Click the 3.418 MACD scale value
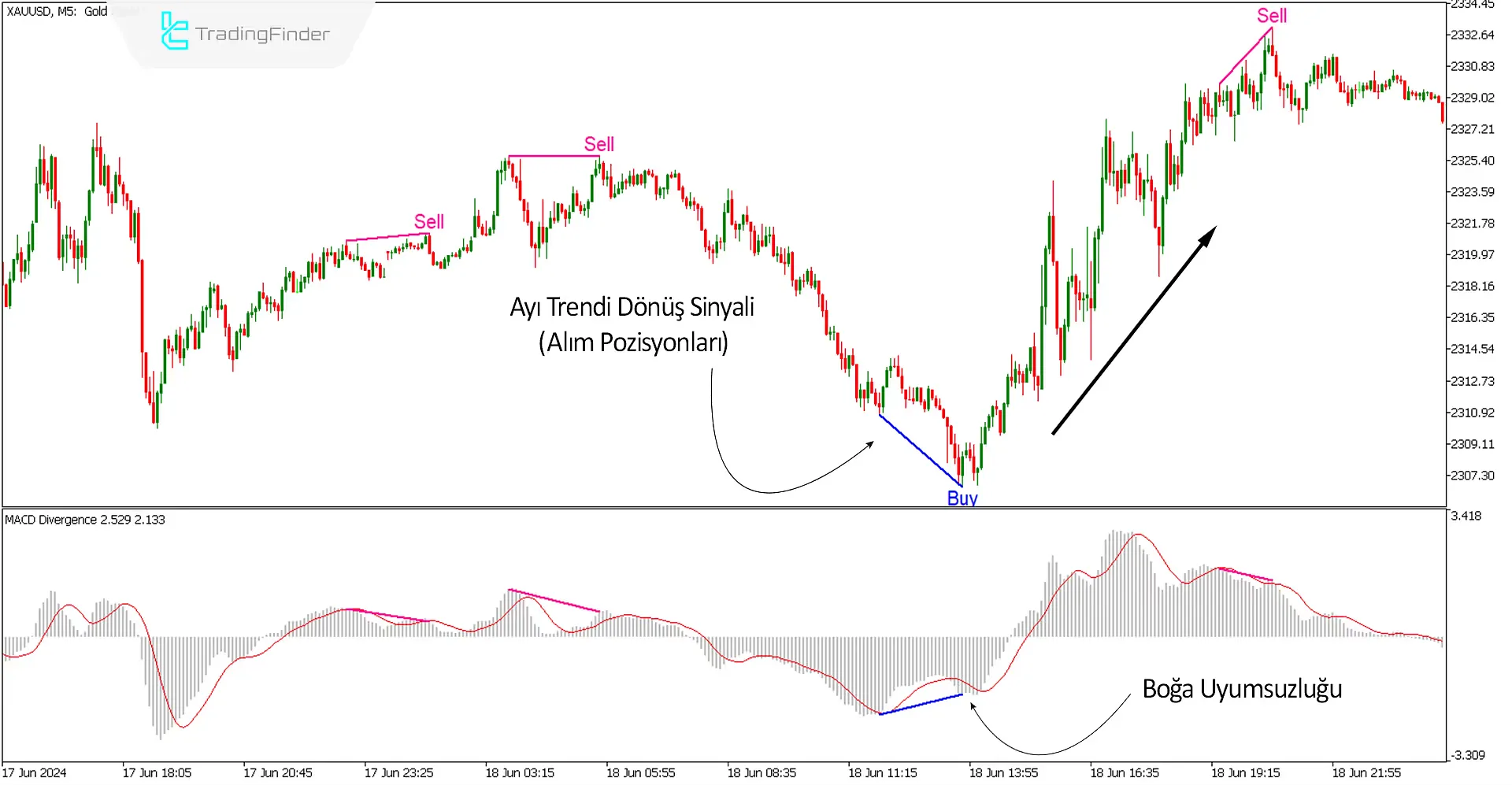The height and width of the screenshot is (785, 1512). (1466, 516)
